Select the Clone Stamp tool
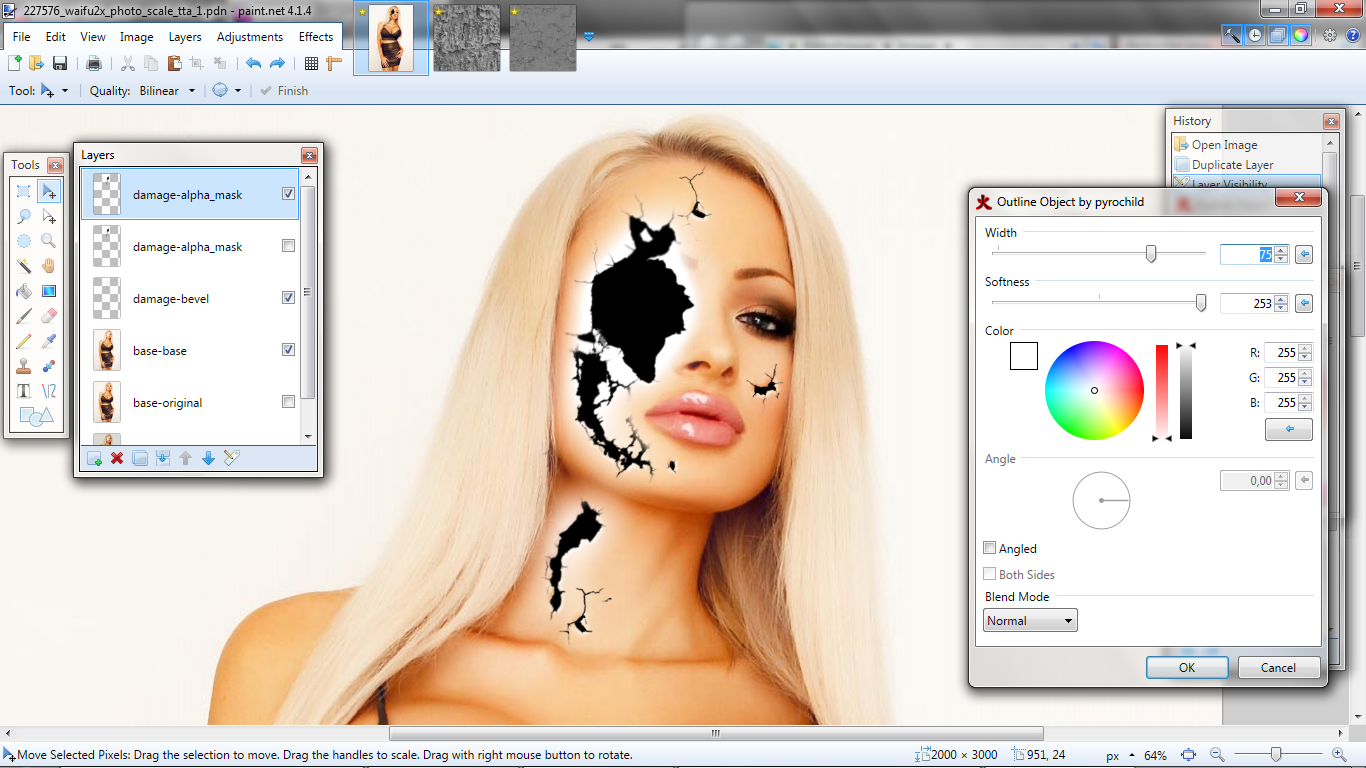1366x768 pixels. pos(24,366)
